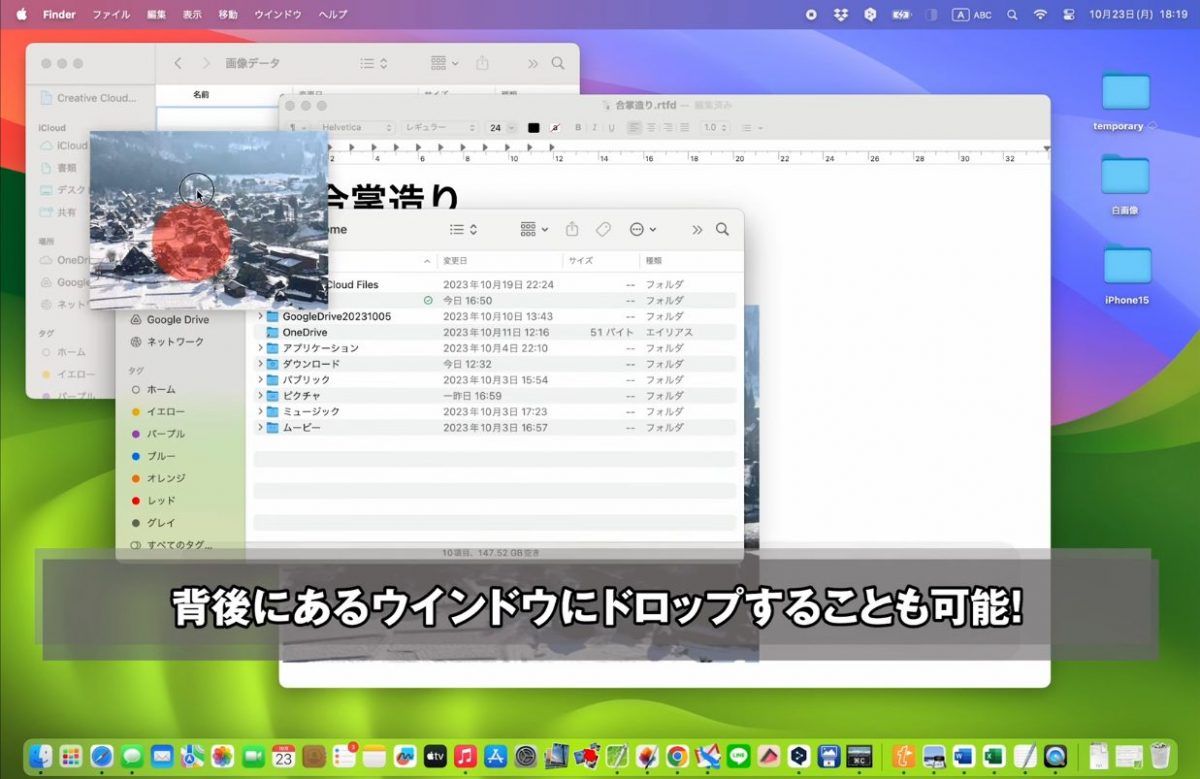Open the Helvetica font family dropdown
This screenshot has height=779, width=1200.
click(357, 128)
